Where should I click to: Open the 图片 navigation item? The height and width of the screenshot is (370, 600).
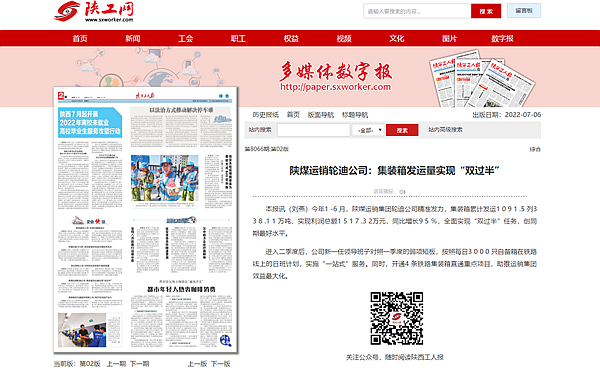(450, 38)
